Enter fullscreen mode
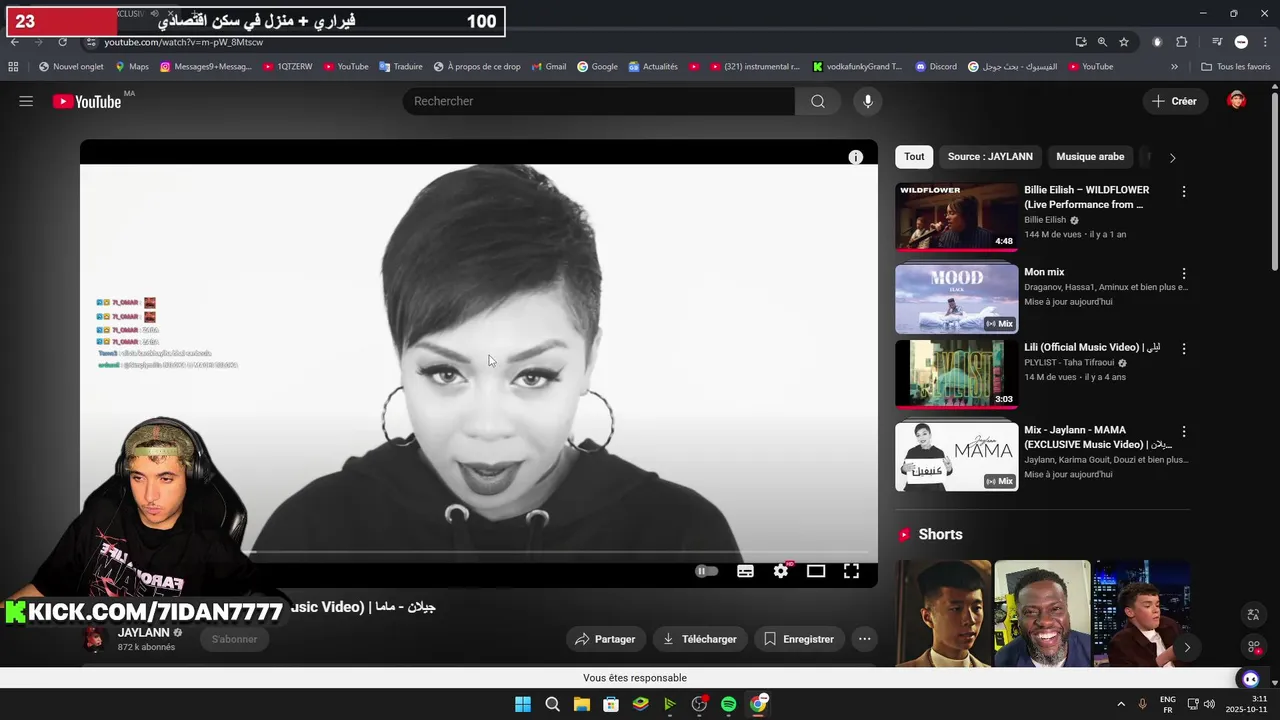This screenshot has height=720, width=1280. [851, 571]
